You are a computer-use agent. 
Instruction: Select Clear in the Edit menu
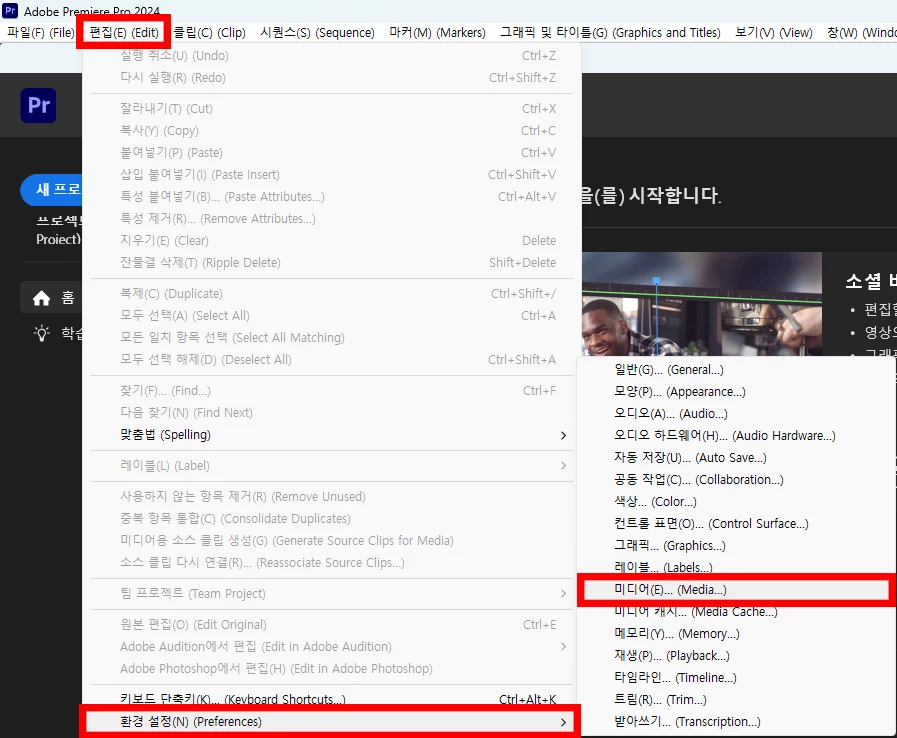pyautogui.click(x=332, y=241)
